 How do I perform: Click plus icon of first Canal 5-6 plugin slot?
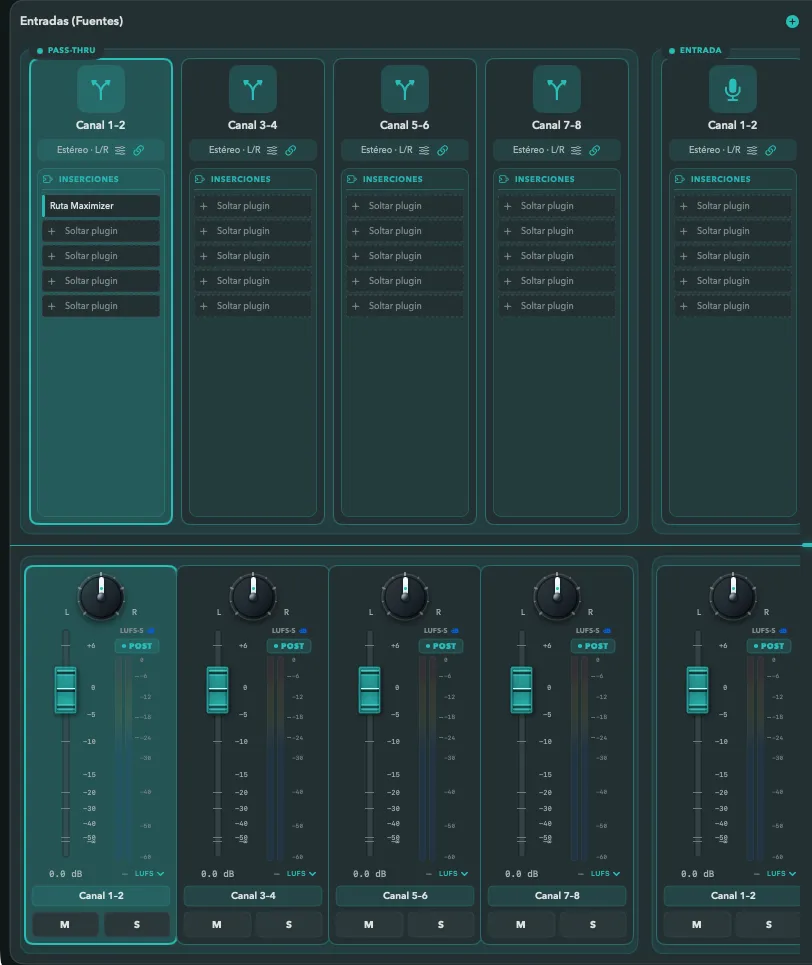(356, 206)
